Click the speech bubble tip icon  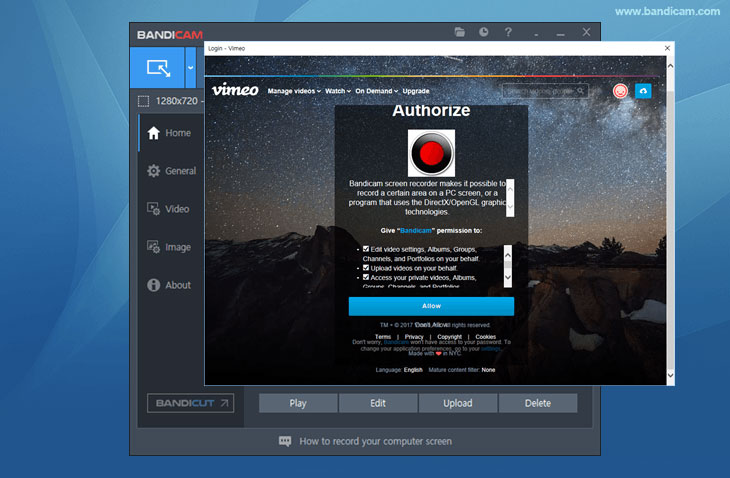pos(285,441)
